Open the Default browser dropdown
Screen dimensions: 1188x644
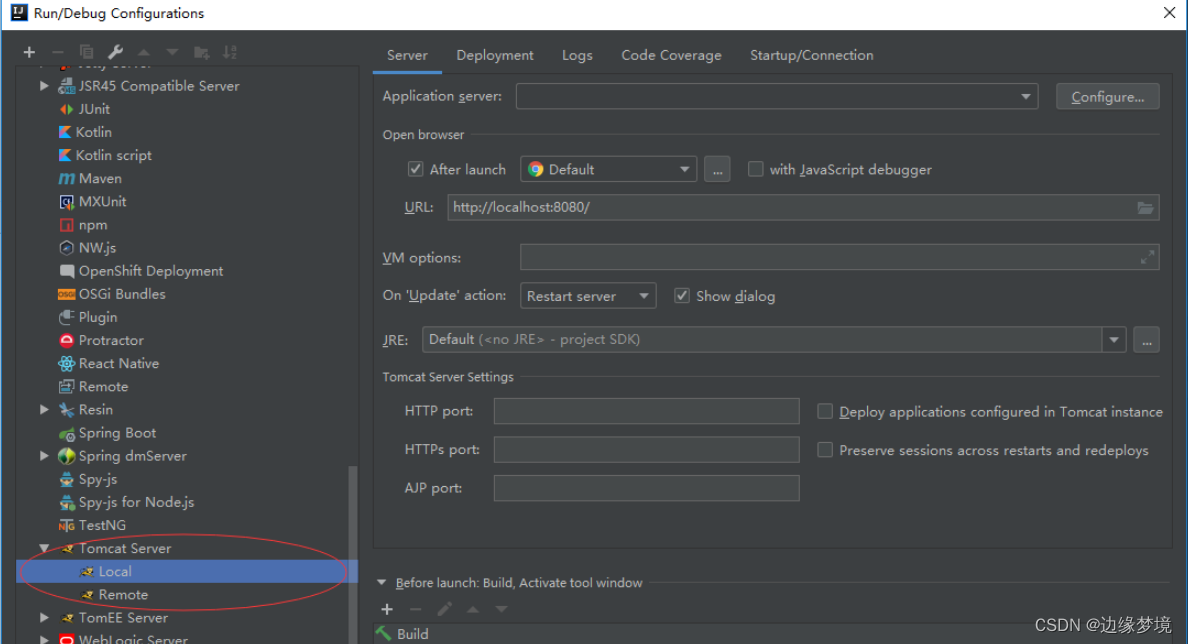pos(608,169)
